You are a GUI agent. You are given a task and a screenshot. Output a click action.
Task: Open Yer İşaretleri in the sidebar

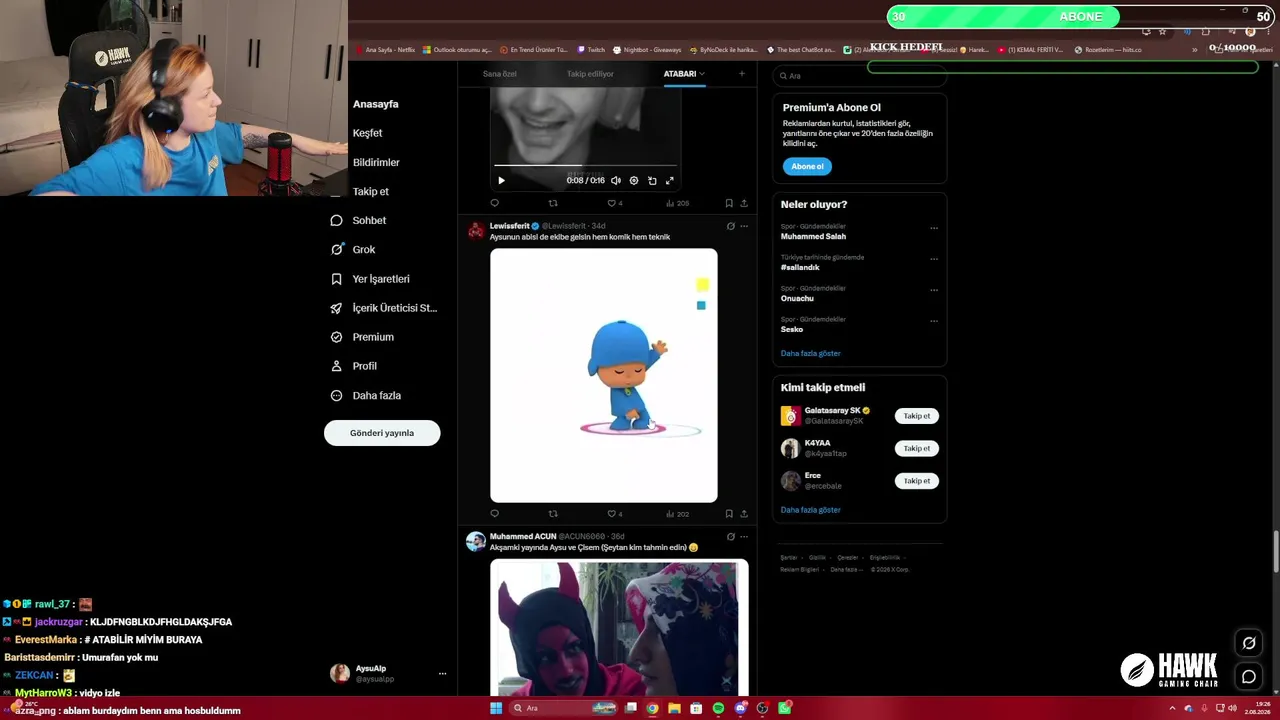tap(370, 279)
